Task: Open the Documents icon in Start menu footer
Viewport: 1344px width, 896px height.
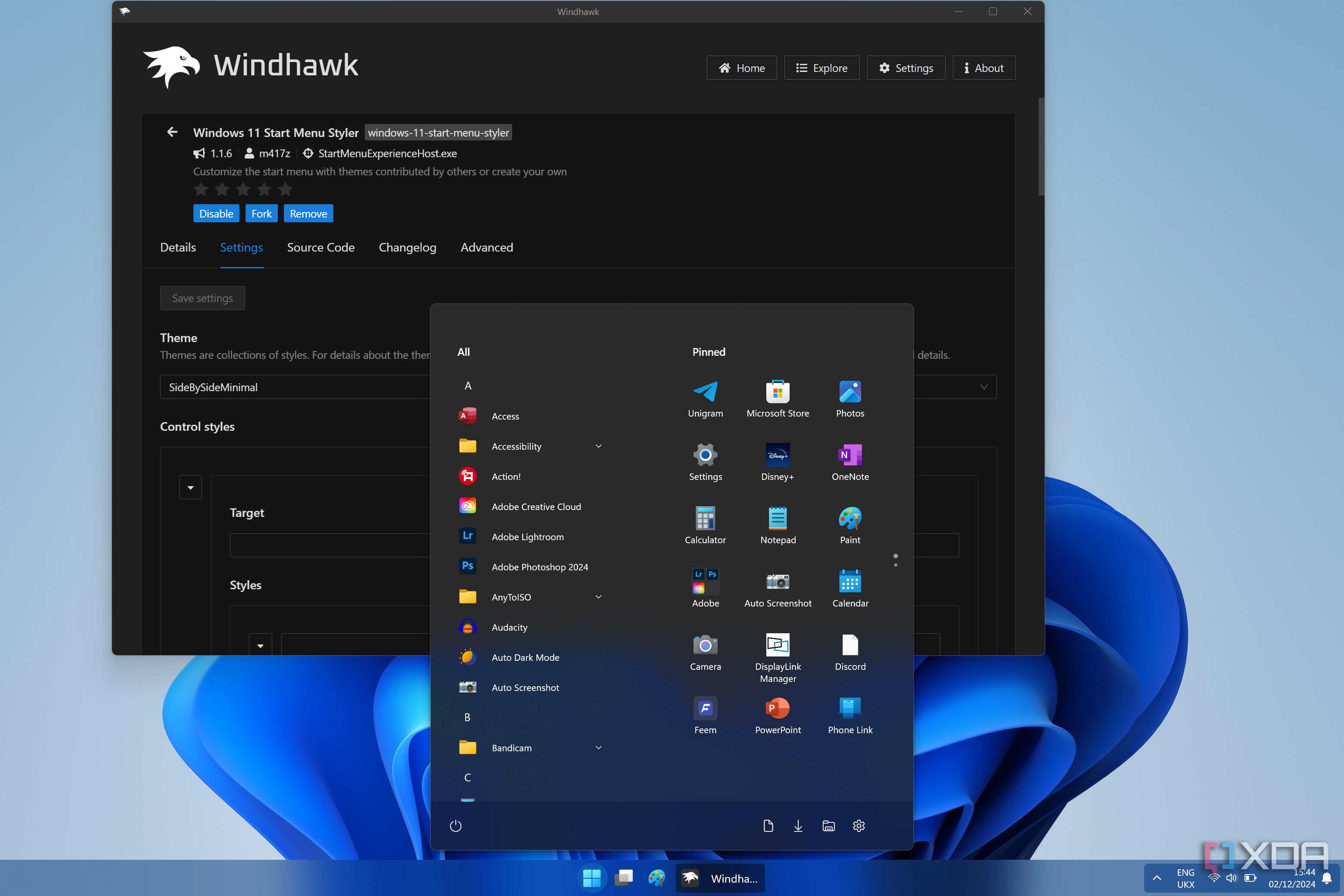Action: (768, 826)
